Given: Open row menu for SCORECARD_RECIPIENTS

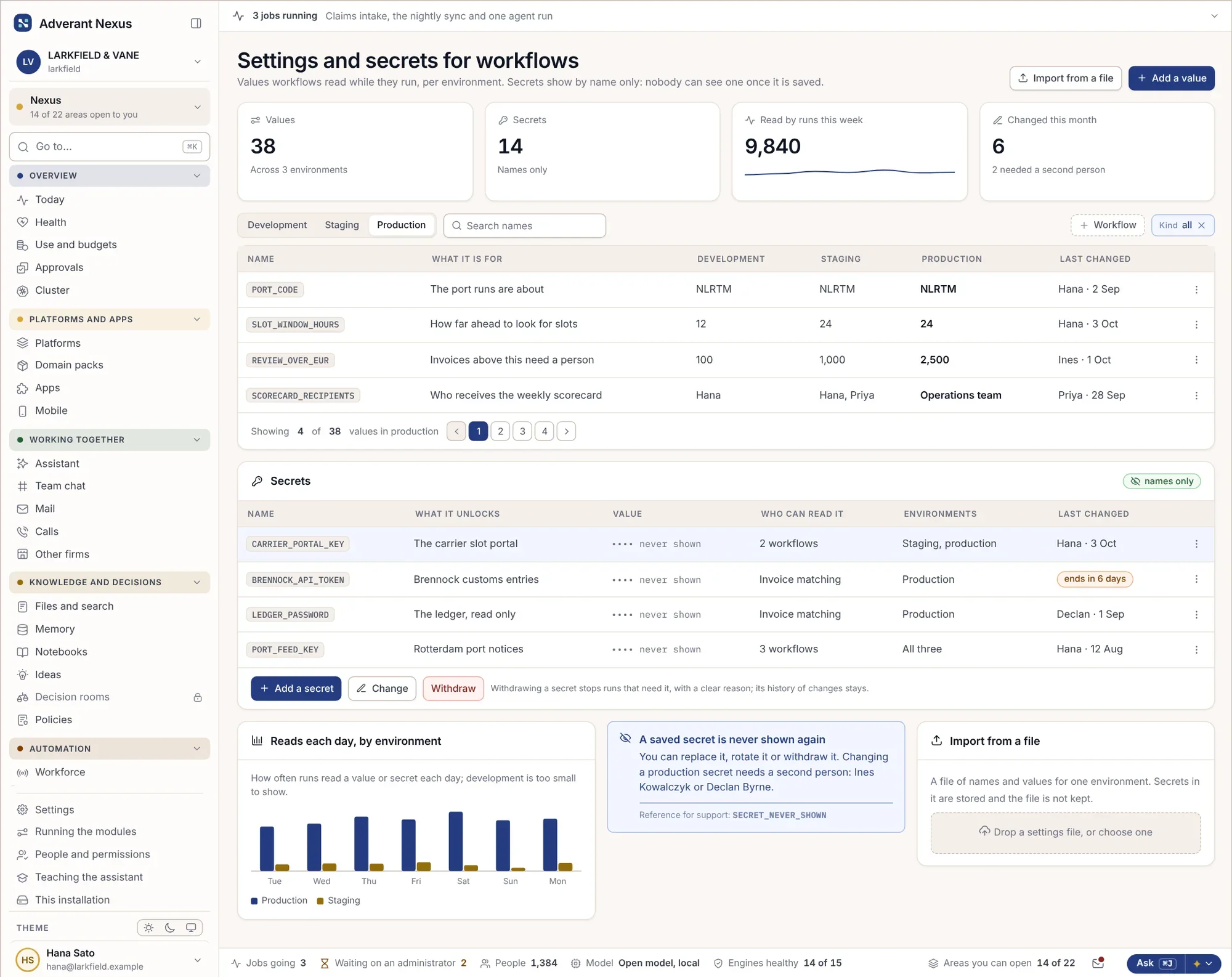Looking at the screenshot, I should (1196, 395).
